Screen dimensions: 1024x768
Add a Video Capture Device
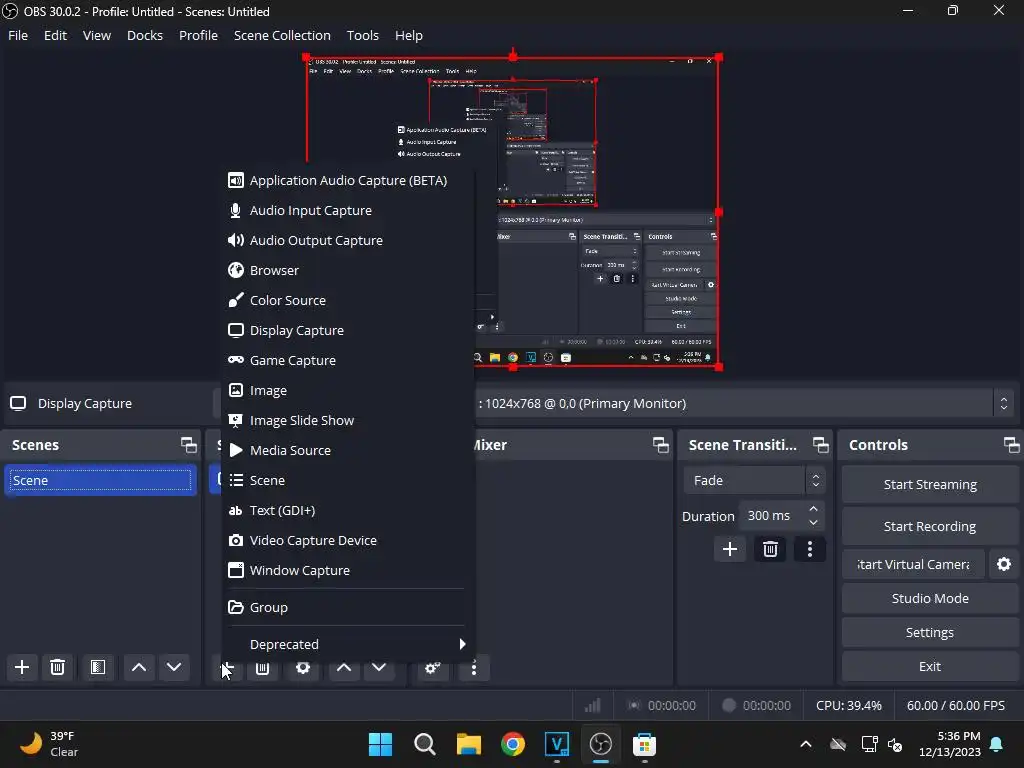point(347,541)
